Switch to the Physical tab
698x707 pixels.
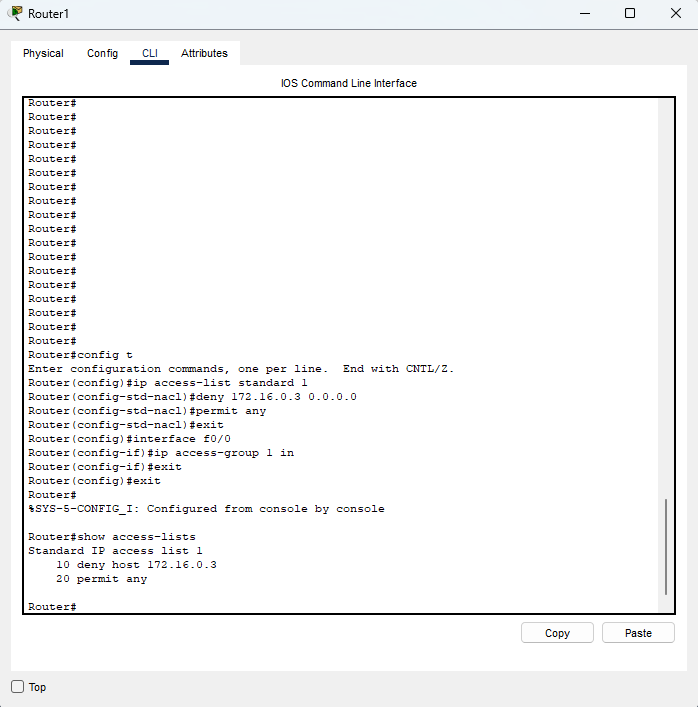point(43,53)
